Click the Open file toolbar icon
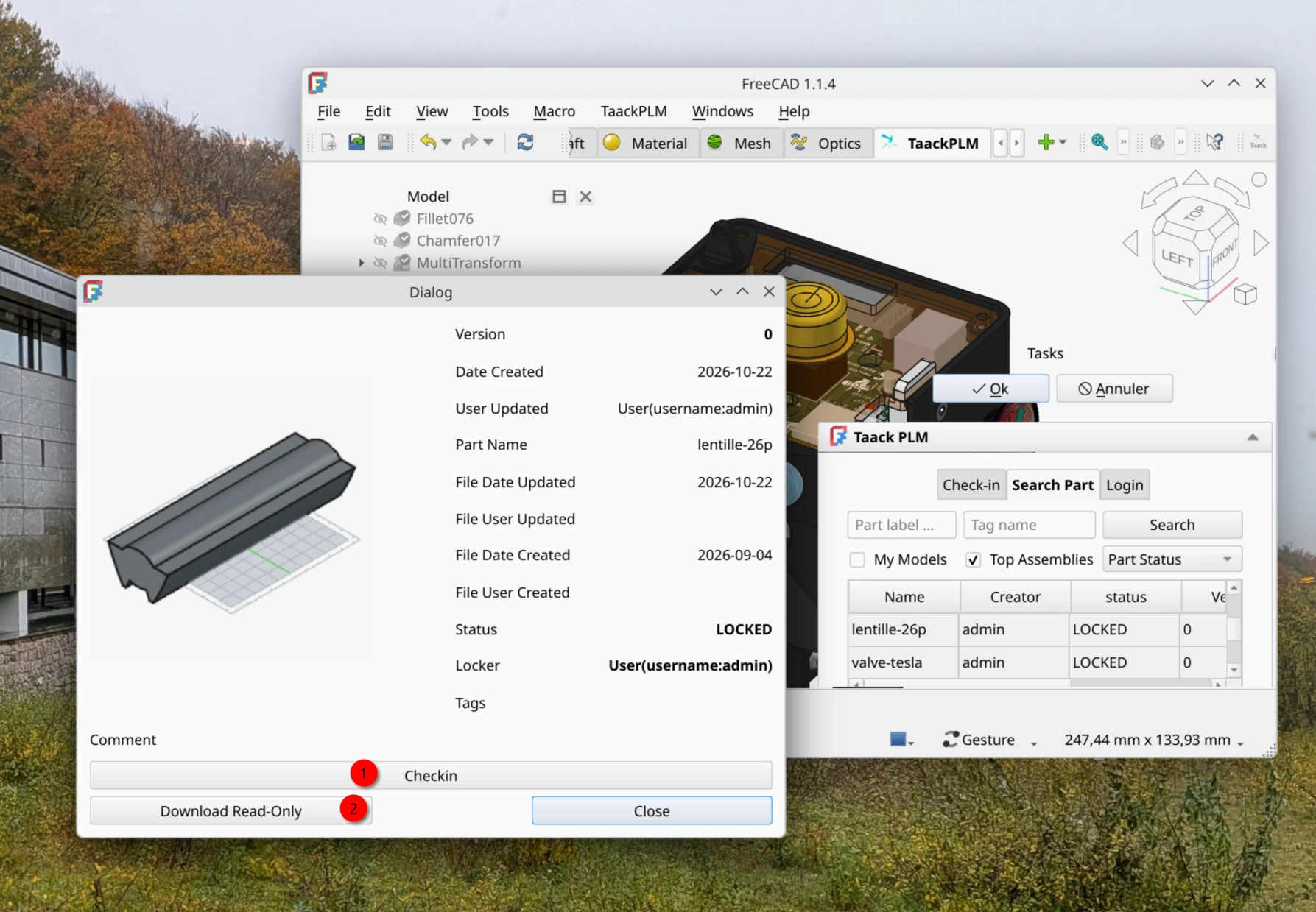 click(x=357, y=143)
